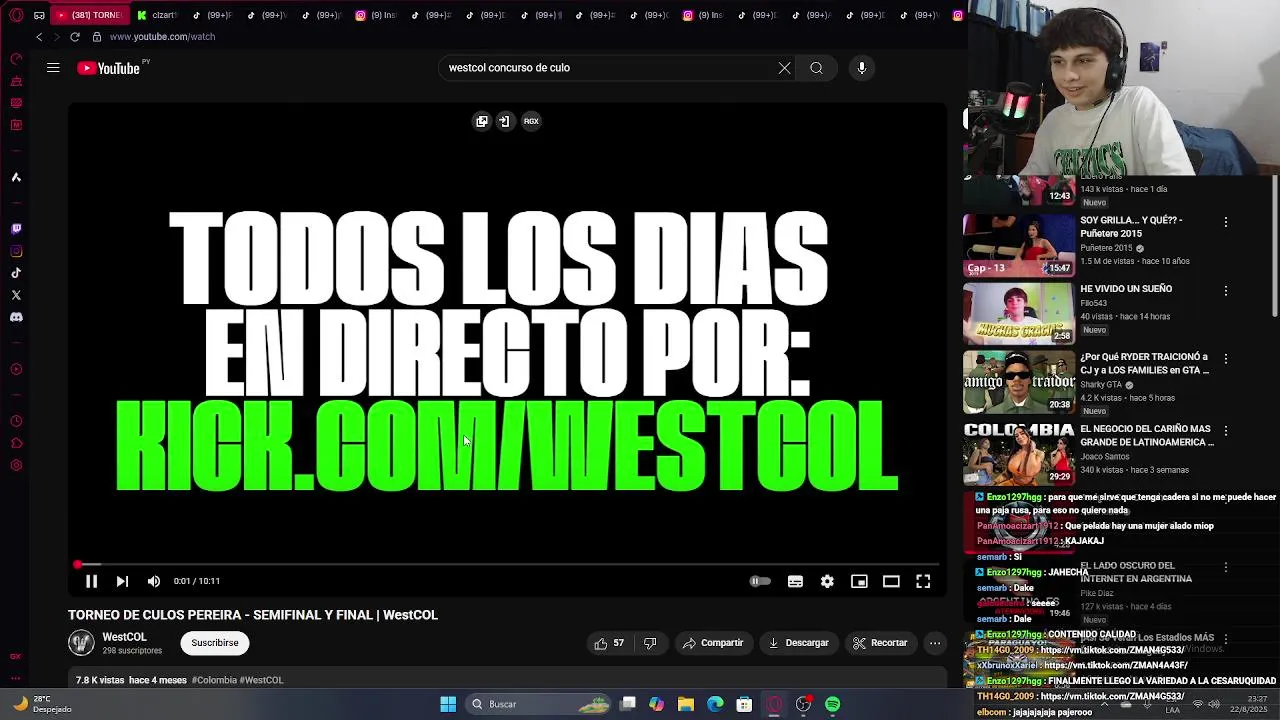Open Opera main menu logo
The height and width of the screenshot is (720, 1280).
pyautogui.click(x=14, y=15)
